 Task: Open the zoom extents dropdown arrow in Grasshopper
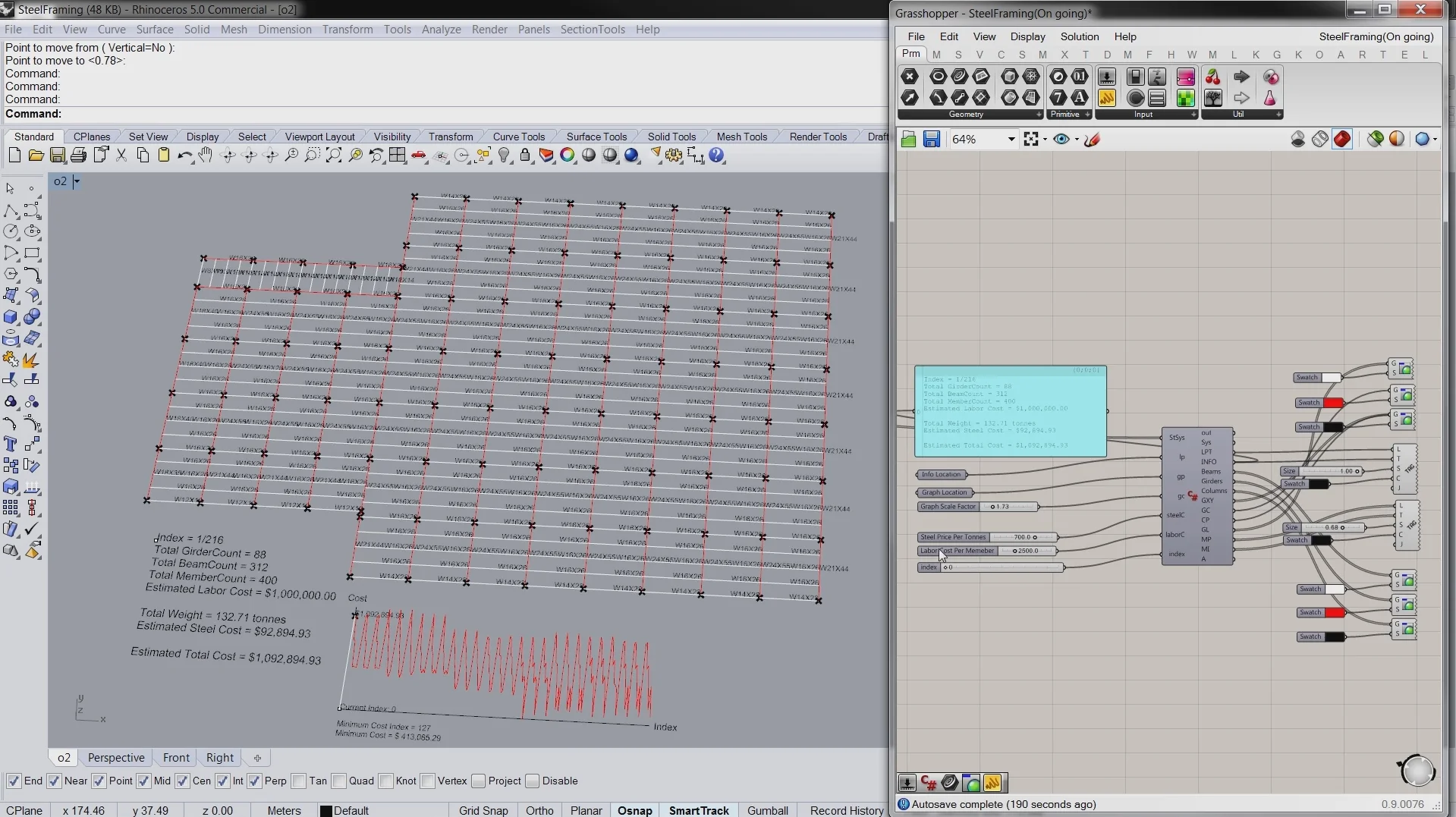(1046, 139)
